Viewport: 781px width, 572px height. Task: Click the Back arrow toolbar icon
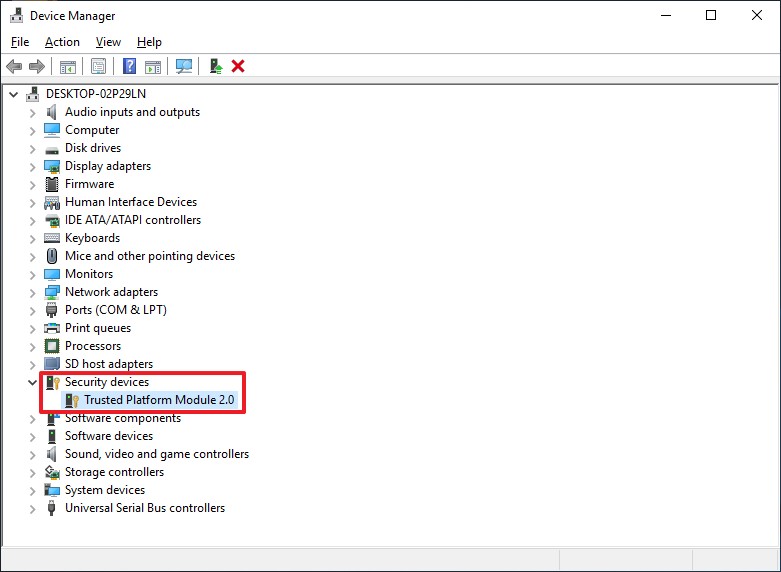pos(14,66)
